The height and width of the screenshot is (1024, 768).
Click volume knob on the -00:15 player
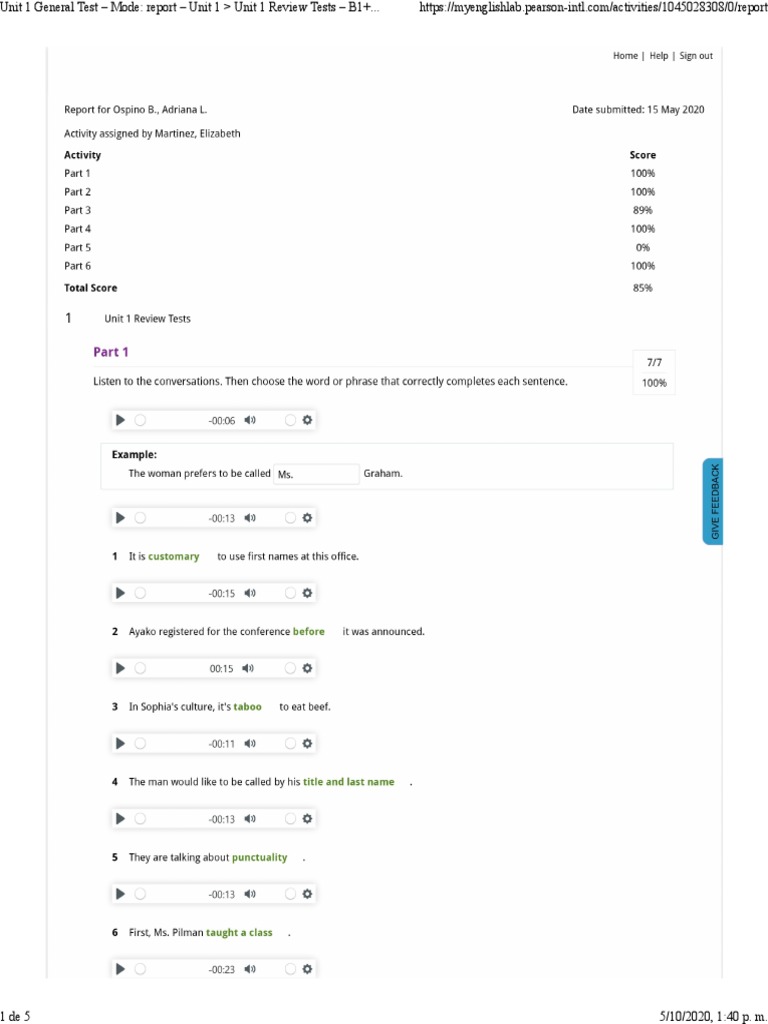click(290, 593)
